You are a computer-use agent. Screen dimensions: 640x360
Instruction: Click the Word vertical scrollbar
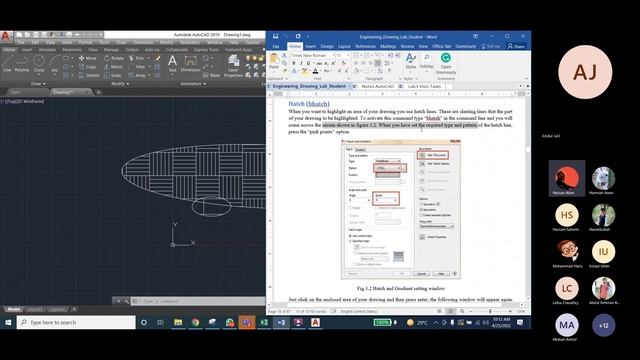528,196
